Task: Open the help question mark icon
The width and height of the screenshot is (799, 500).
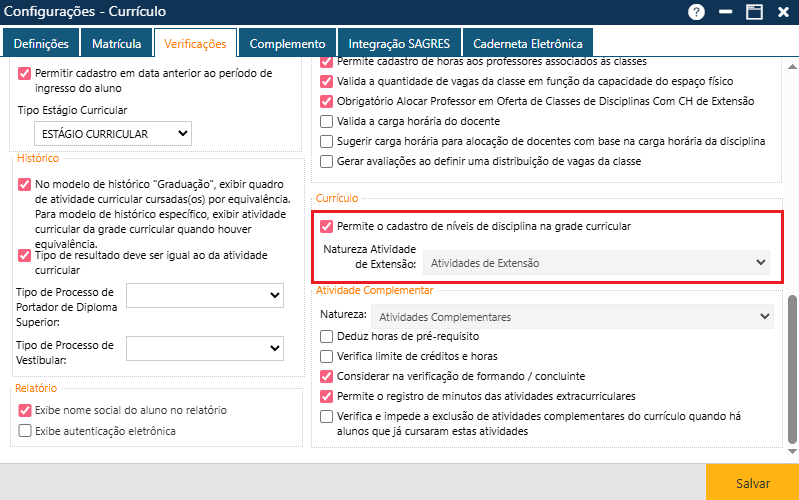Action: pos(696,12)
